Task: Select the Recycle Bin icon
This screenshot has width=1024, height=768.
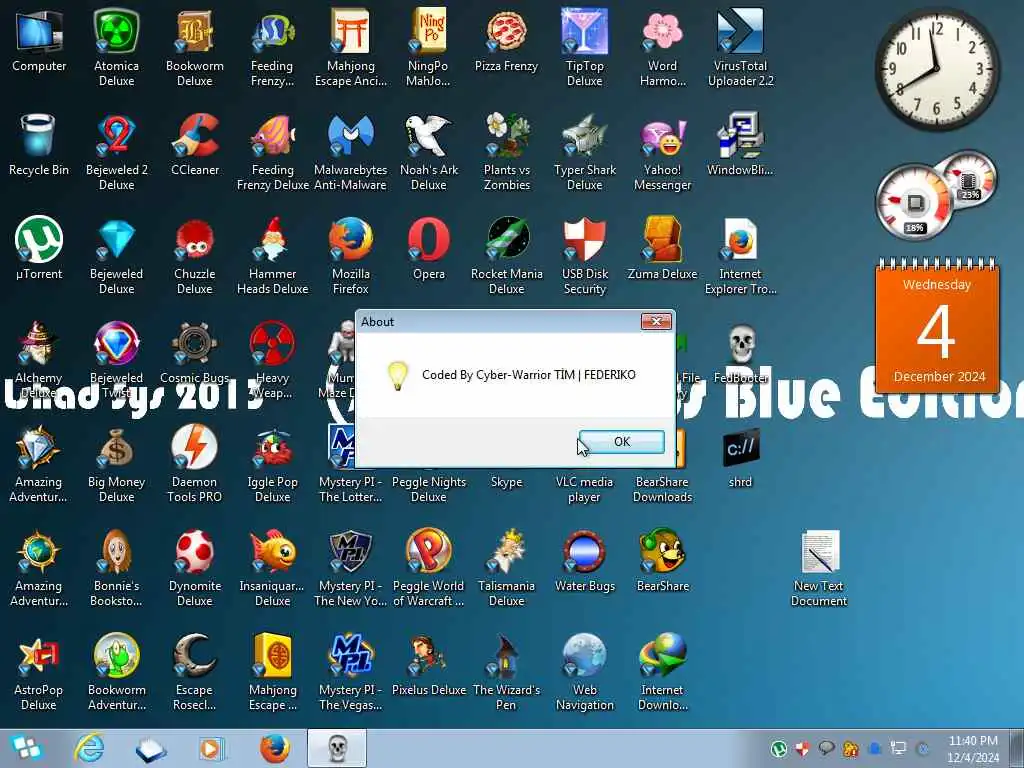Action: coord(39,145)
